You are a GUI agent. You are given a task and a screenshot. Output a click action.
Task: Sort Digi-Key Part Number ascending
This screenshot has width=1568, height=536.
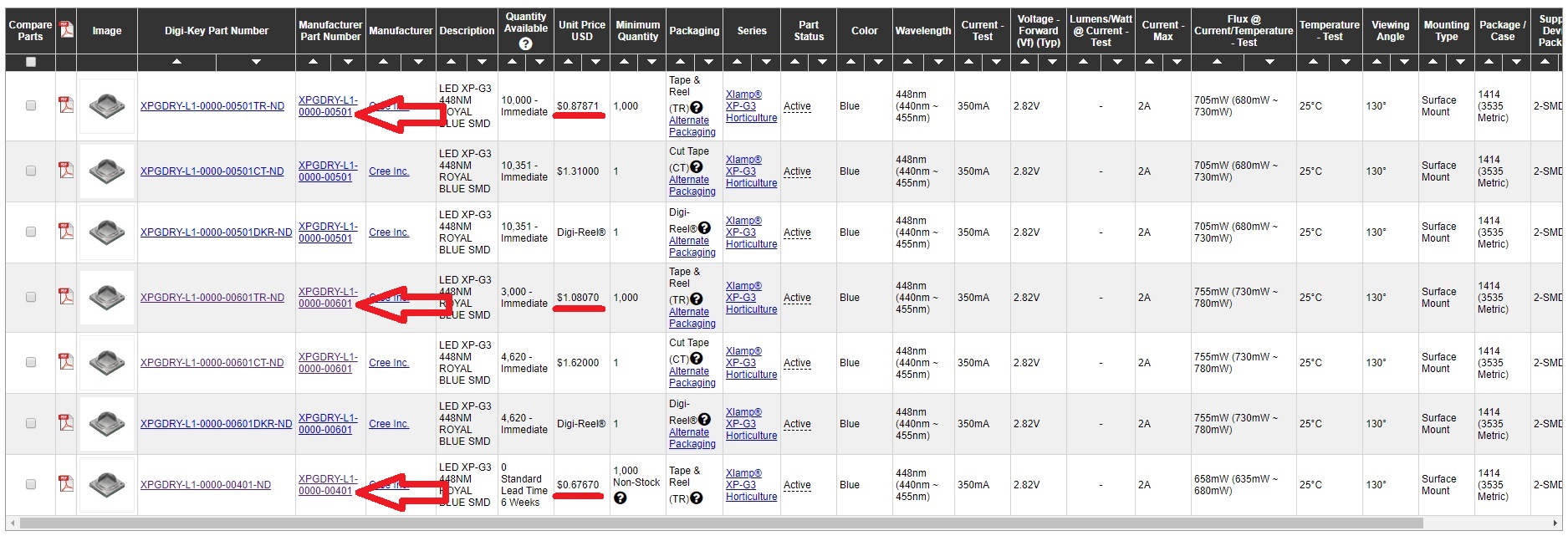176,62
